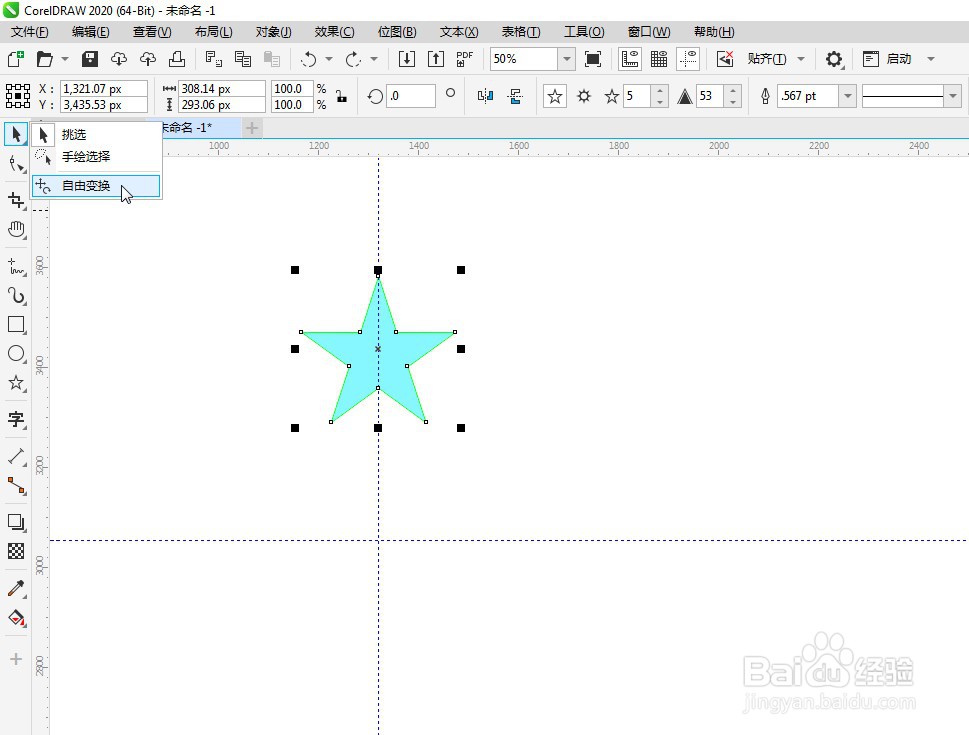Click the Mirror horizontally icon
Viewport: 969px width, 735px height.
click(485, 96)
